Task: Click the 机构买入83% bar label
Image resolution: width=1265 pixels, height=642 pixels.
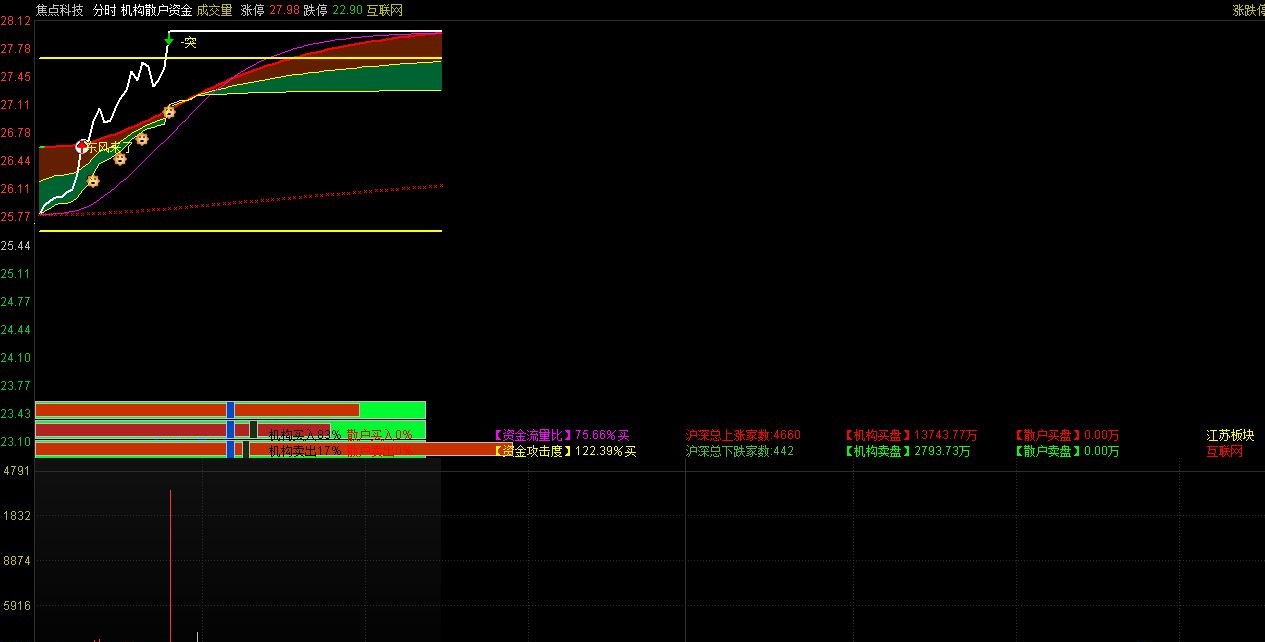Action: tap(304, 435)
